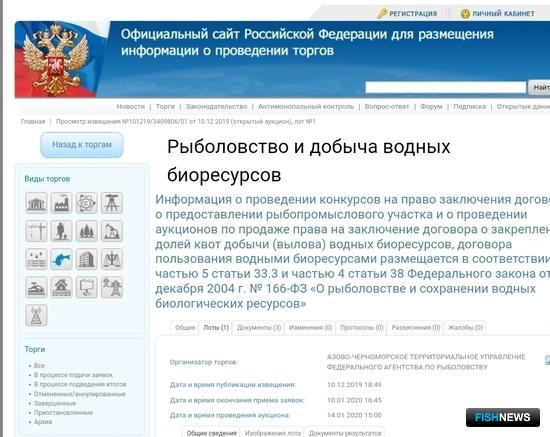Click the Russian coat of arms logo
Viewport: 550px width, 437px height.
pos(56,59)
